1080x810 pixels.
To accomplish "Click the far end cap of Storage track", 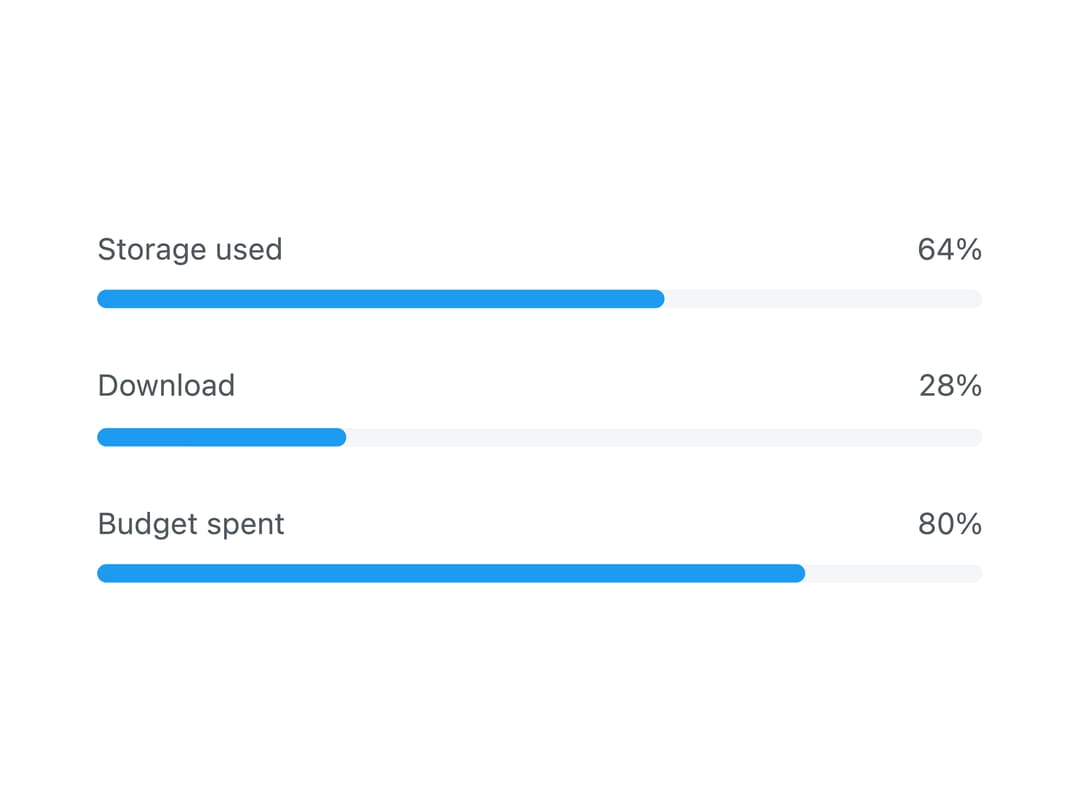I will pos(975,299).
